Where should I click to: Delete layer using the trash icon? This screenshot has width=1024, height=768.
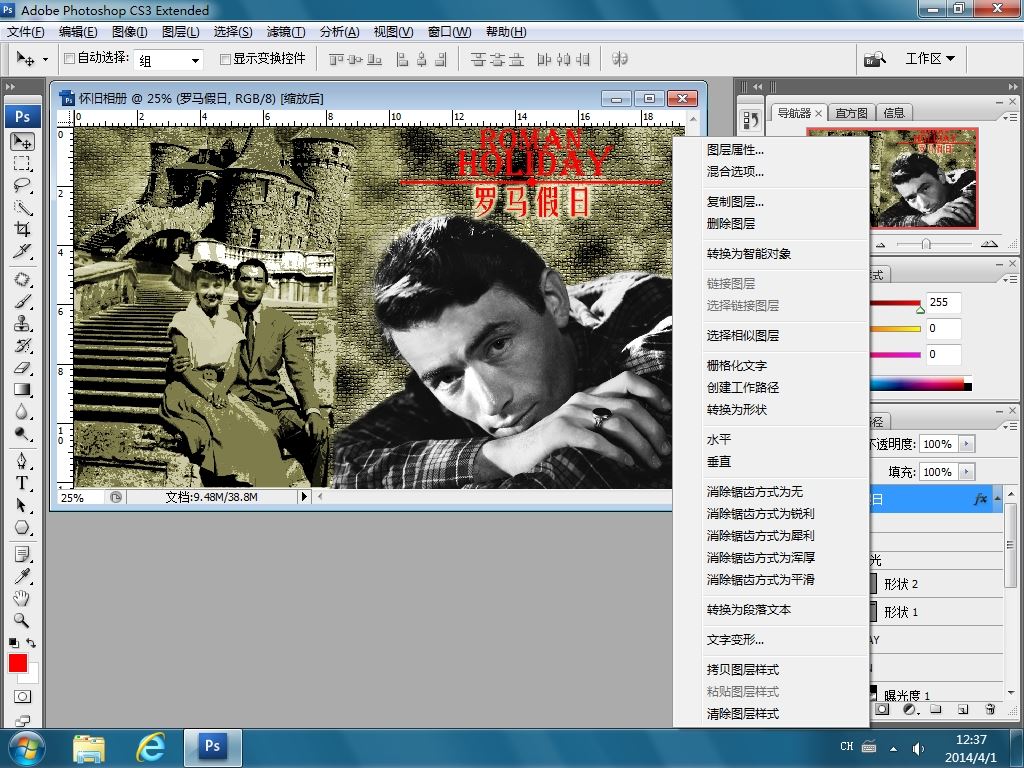[990, 709]
